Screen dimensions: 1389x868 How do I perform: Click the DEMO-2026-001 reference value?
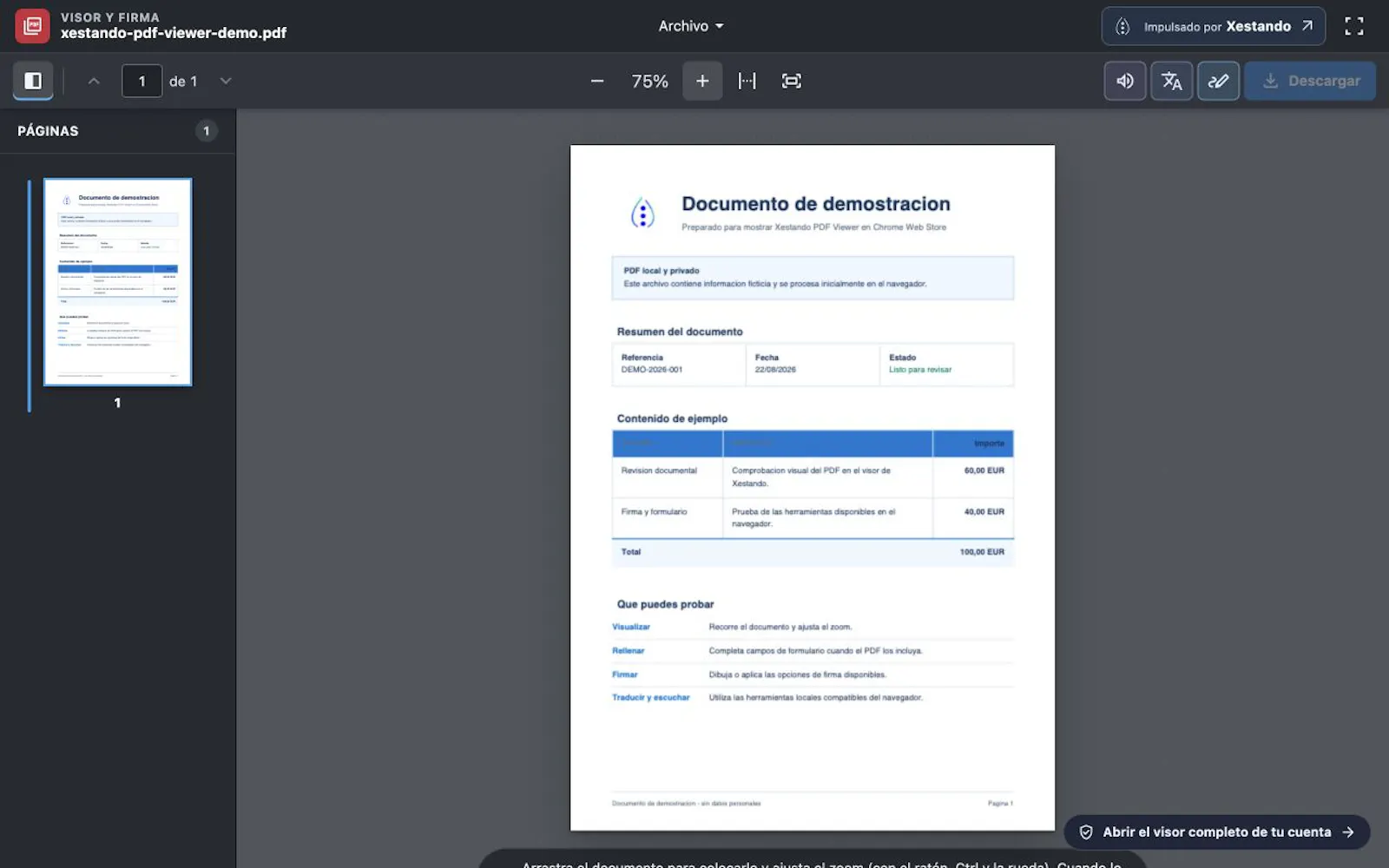pyautogui.click(x=652, y=370)
